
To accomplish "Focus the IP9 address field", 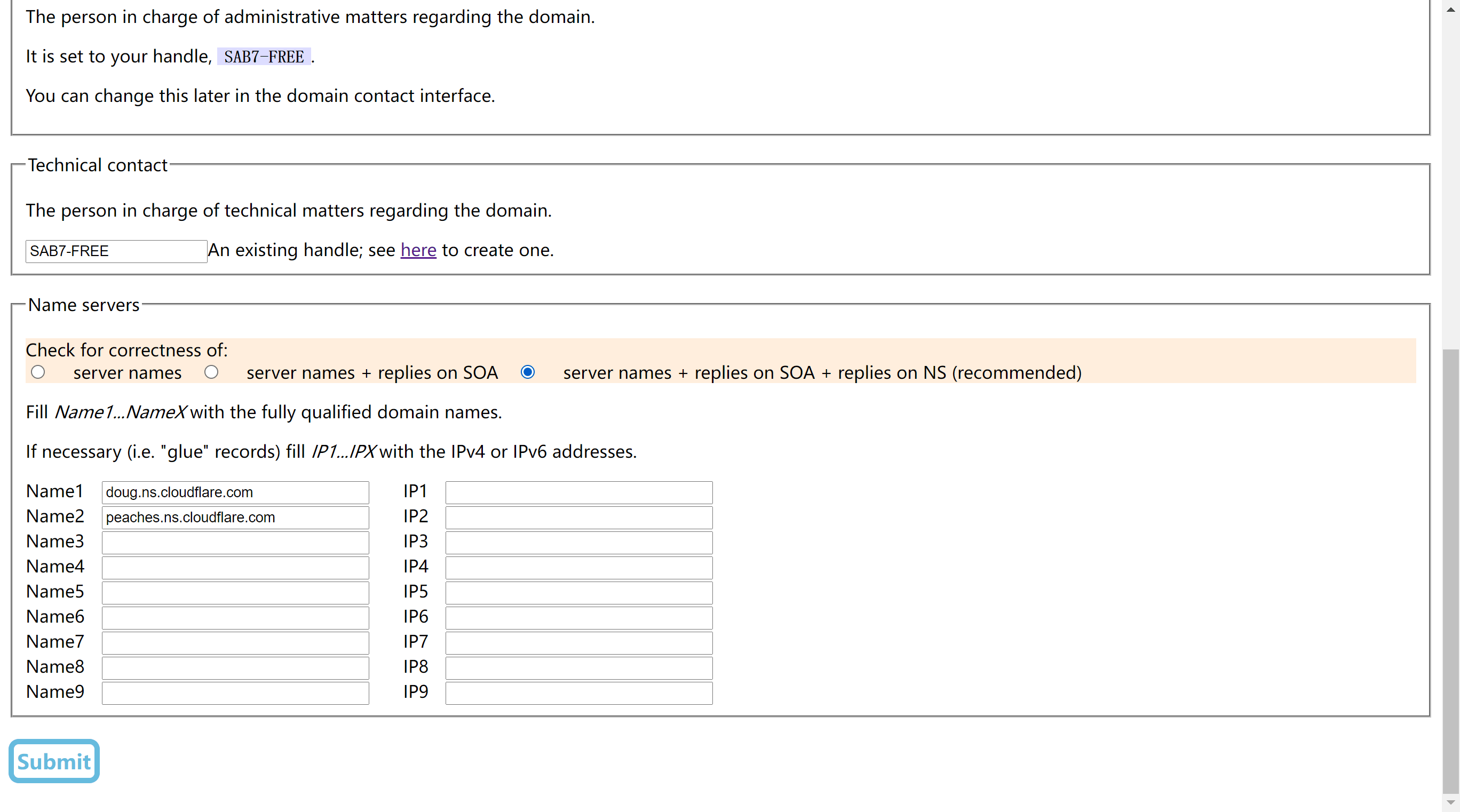I will [578, 692].
